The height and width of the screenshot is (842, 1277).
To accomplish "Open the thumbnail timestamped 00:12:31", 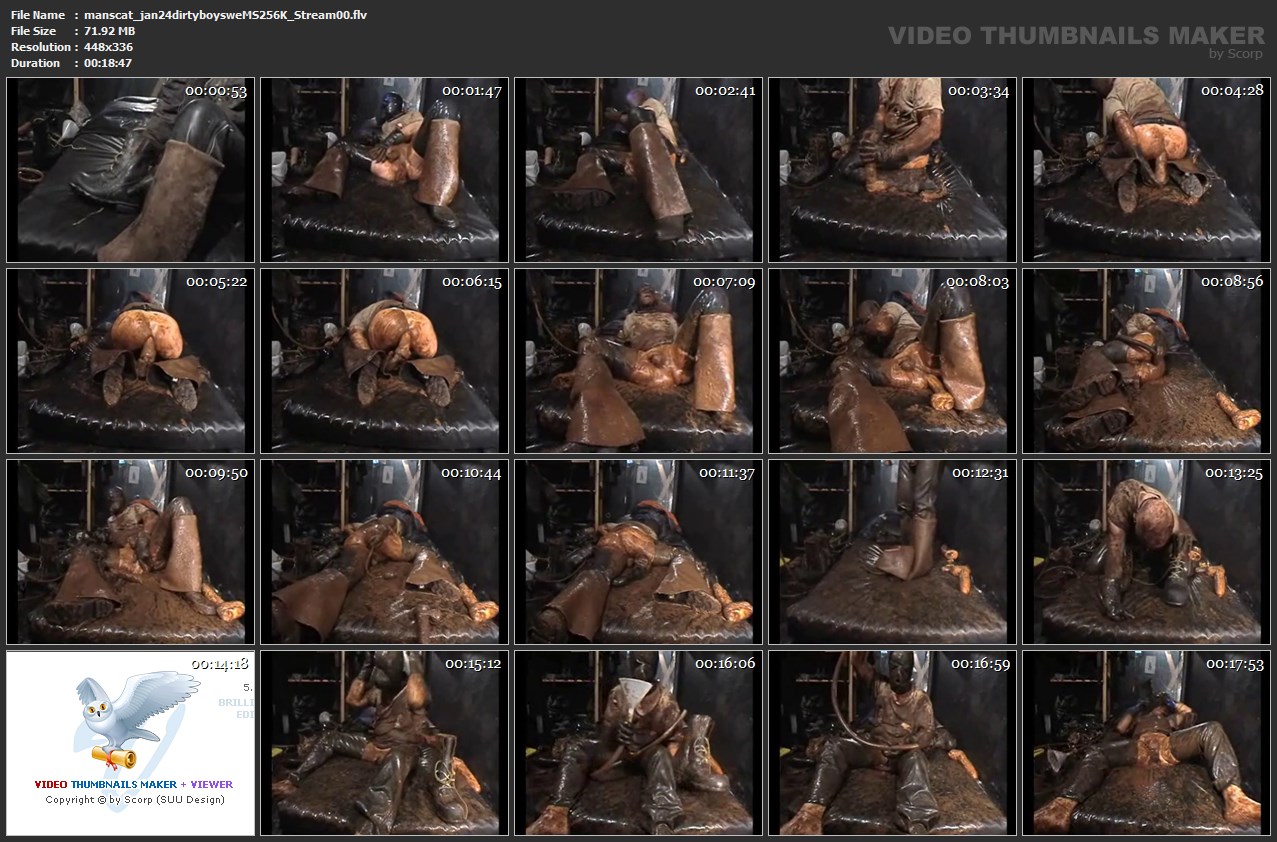I will point(892,552).
